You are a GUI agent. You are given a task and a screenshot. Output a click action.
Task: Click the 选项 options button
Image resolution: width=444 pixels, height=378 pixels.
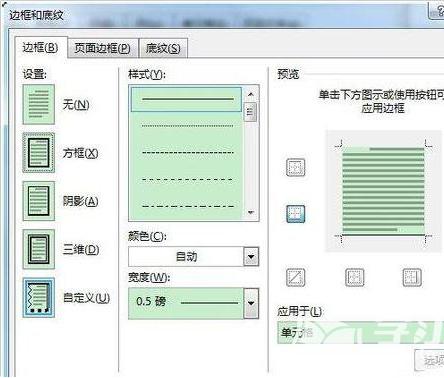tap(430, 360)
